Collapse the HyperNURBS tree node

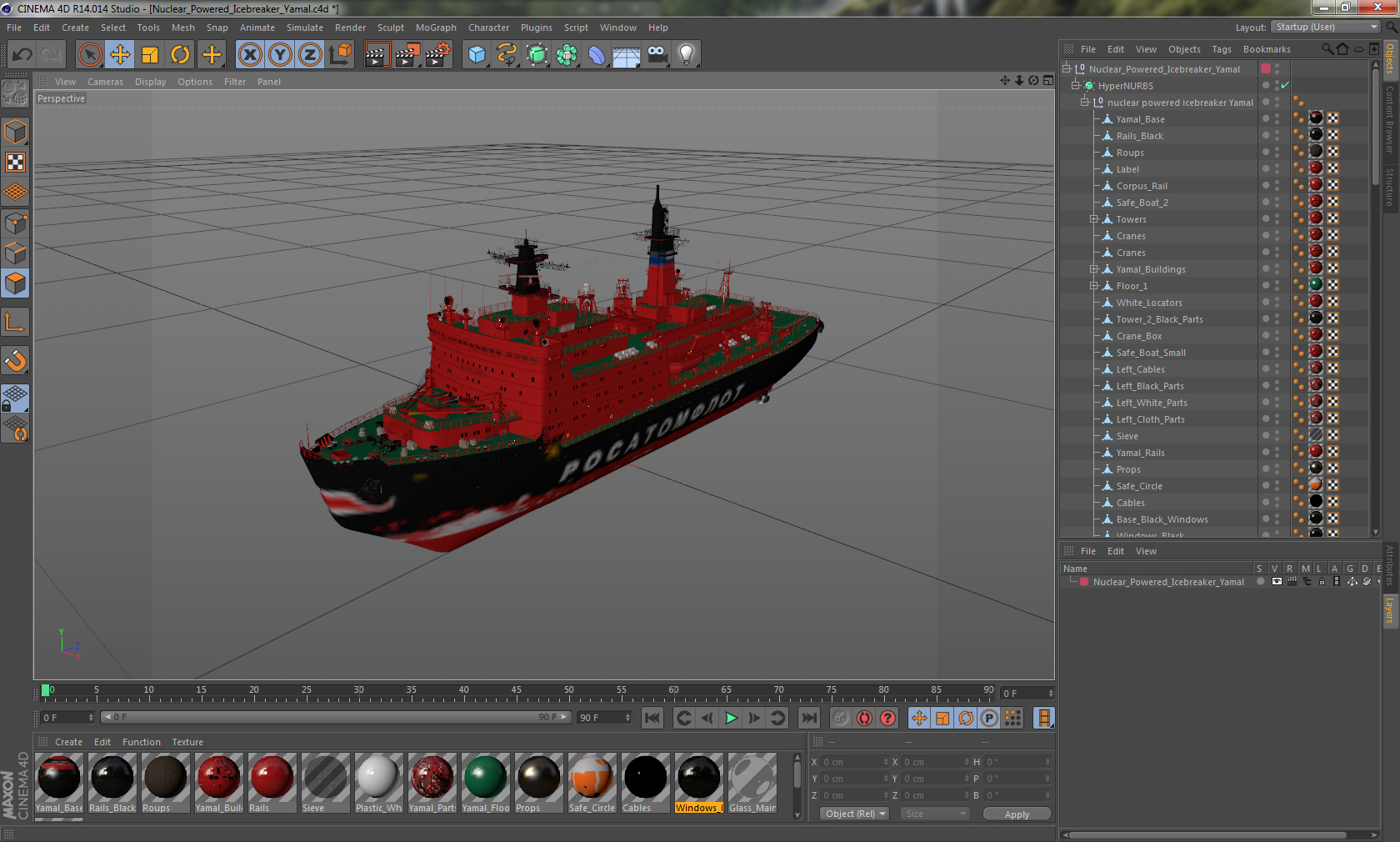pyautogui.click(x=1076, y=85)
